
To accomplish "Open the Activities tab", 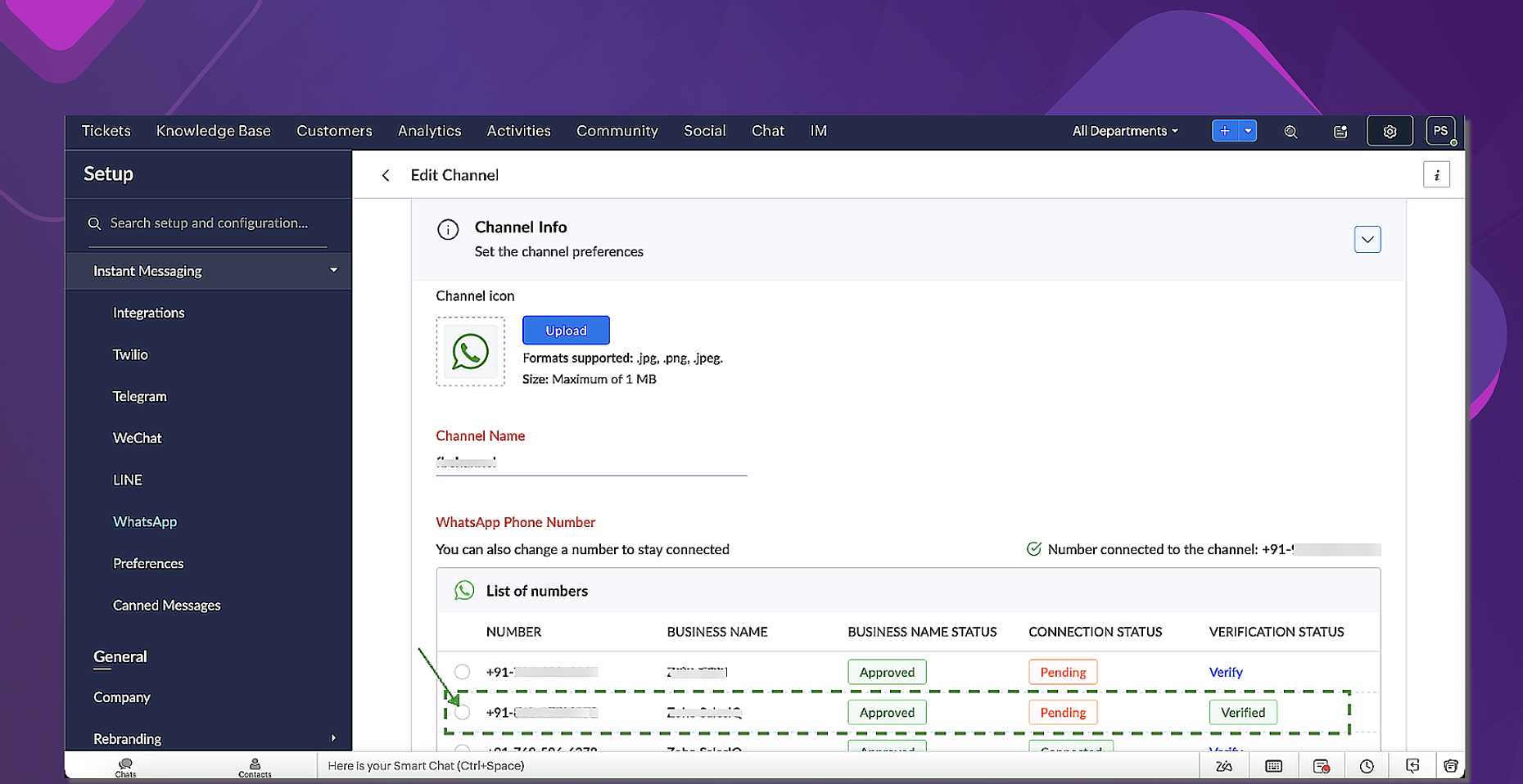I will (x=519, y=131).
